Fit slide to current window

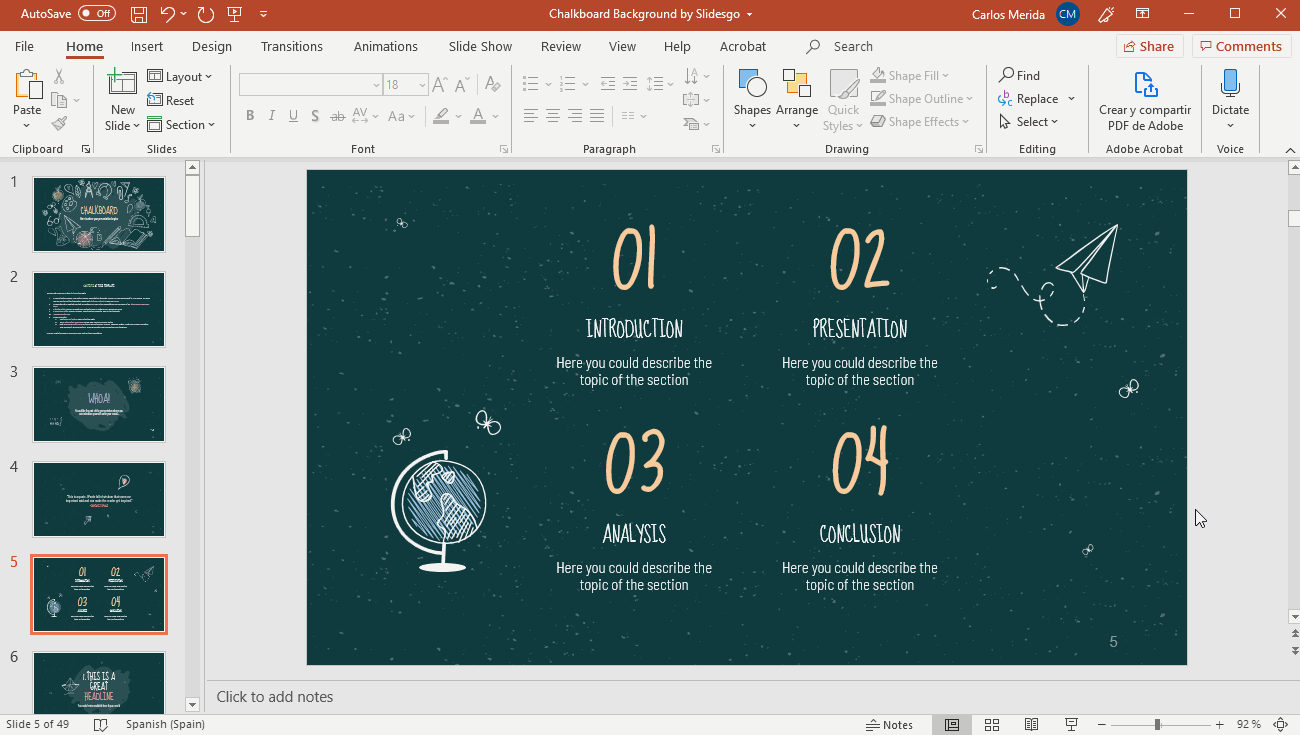point(1281,724)
